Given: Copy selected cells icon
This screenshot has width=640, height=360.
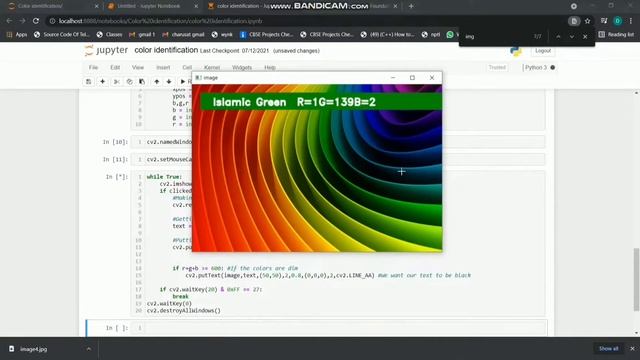Looking at the screenshot, I should click(x=129, y=82).
